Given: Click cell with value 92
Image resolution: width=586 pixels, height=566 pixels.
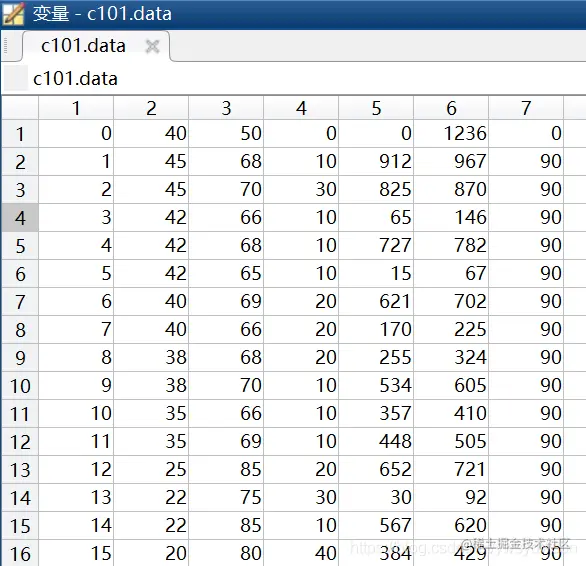Looking at the screenshot, I should 451,498.
